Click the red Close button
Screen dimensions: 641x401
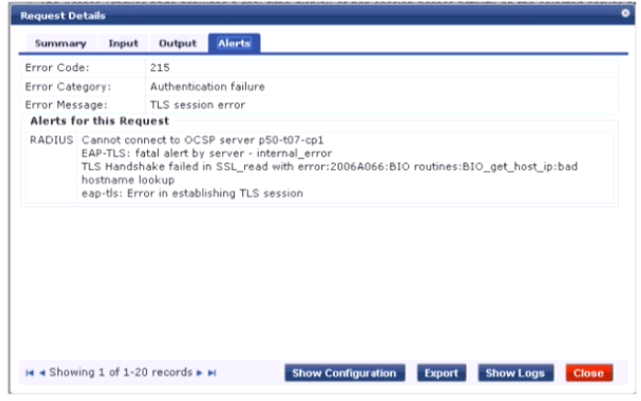pos(589,373)
